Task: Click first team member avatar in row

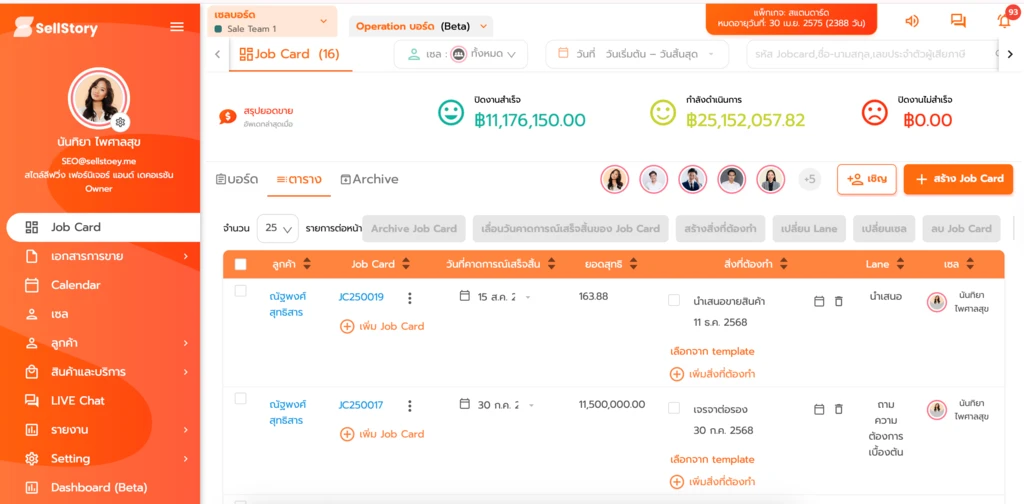Action: coord(615,179)
